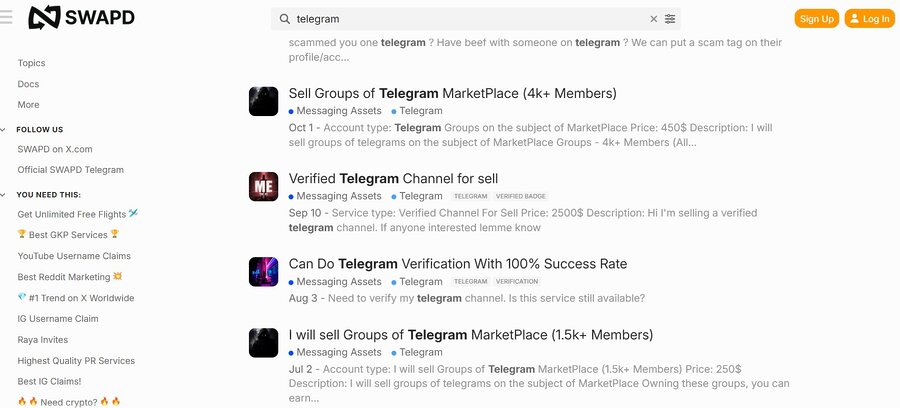Image resolution: width=900 pixels, height=408 pixels.
Task: Open avatar of 4k+ Members seller
Action: (263, 102)
